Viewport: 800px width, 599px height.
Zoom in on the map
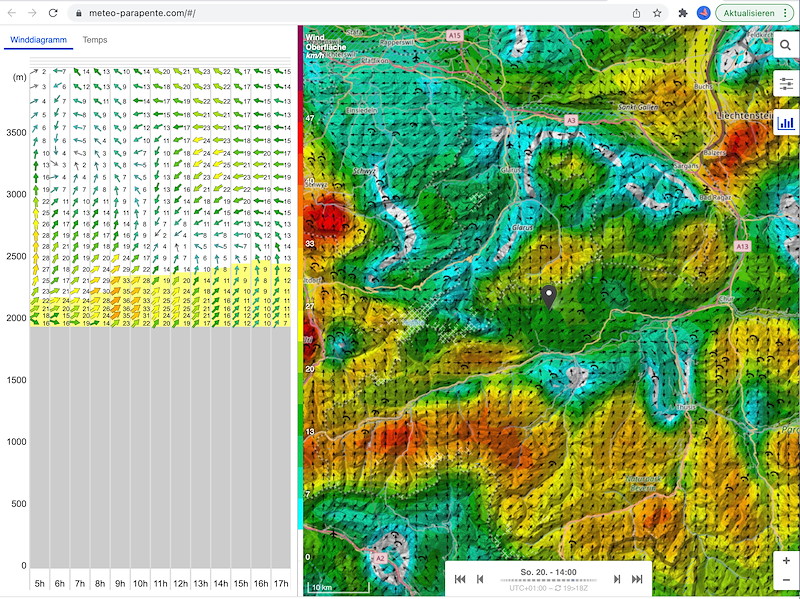pyautogui.click(x=786, y=560)
